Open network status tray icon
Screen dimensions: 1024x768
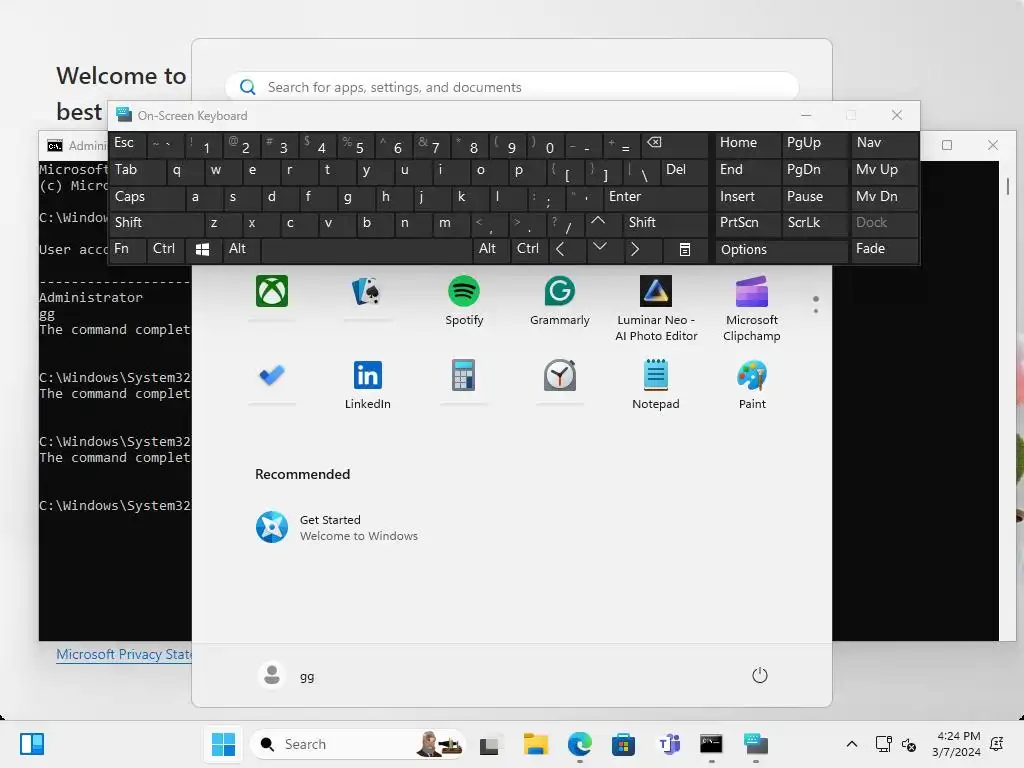point(884,744)
